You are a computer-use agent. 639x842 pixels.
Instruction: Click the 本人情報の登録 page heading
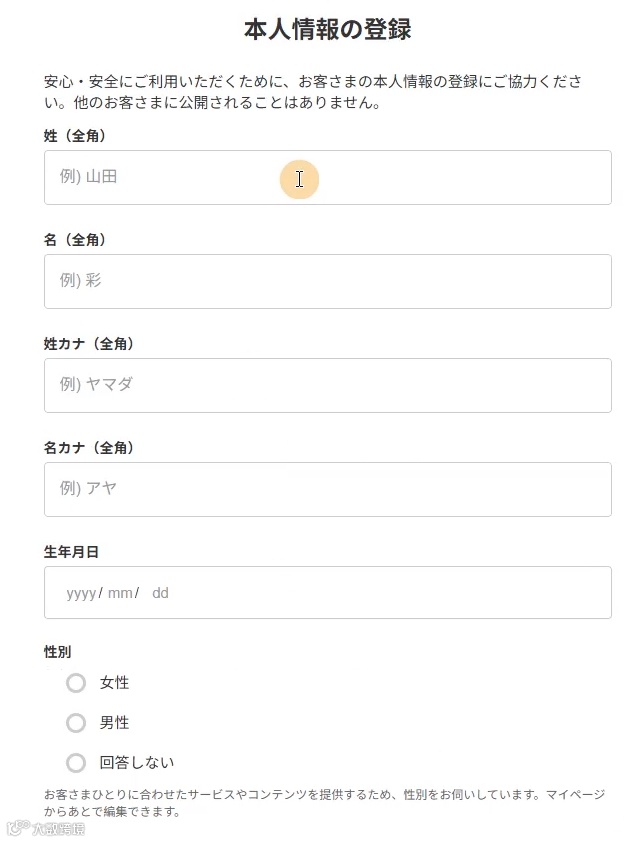327,30
